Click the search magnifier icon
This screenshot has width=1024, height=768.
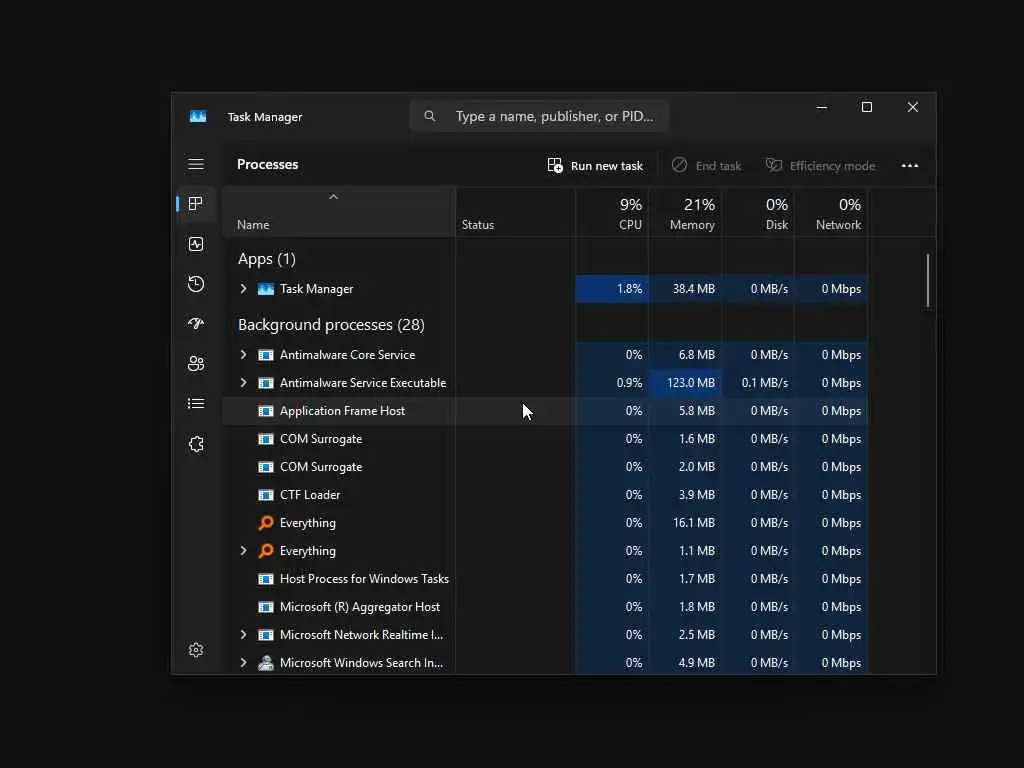tap(430, 116)
